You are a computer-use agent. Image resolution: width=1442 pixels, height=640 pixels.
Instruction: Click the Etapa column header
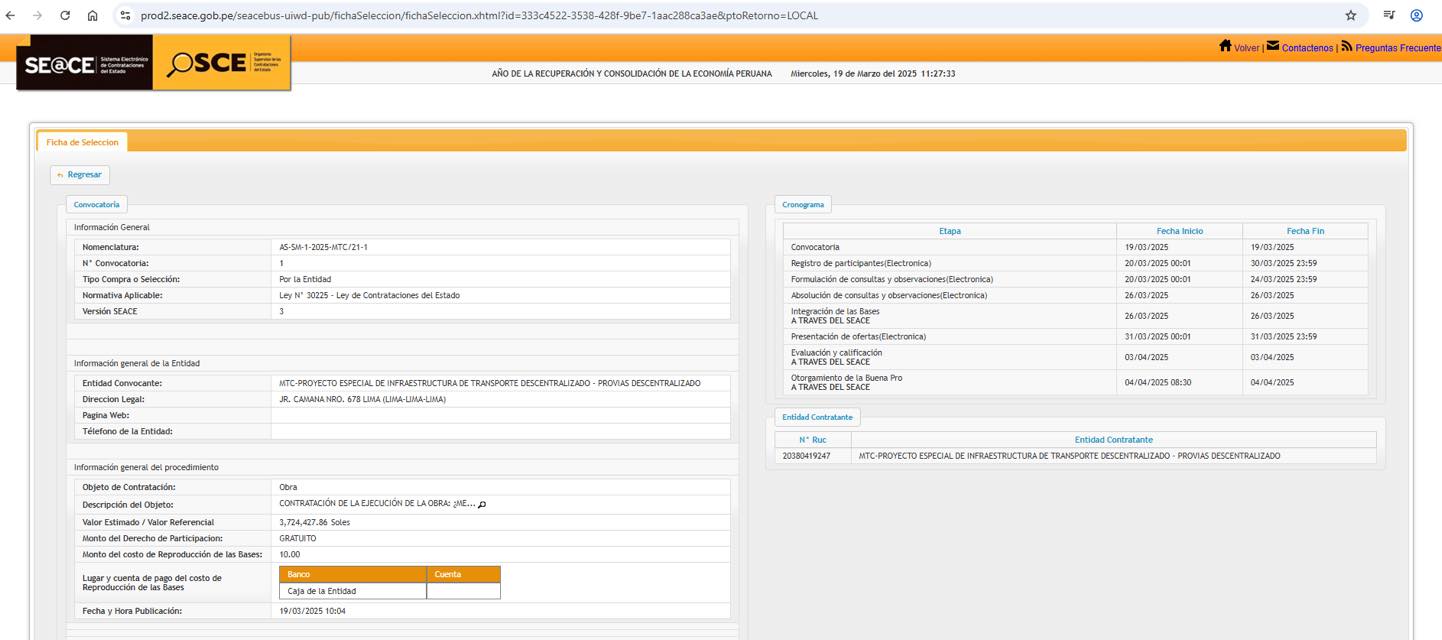(x=950, y=231)
